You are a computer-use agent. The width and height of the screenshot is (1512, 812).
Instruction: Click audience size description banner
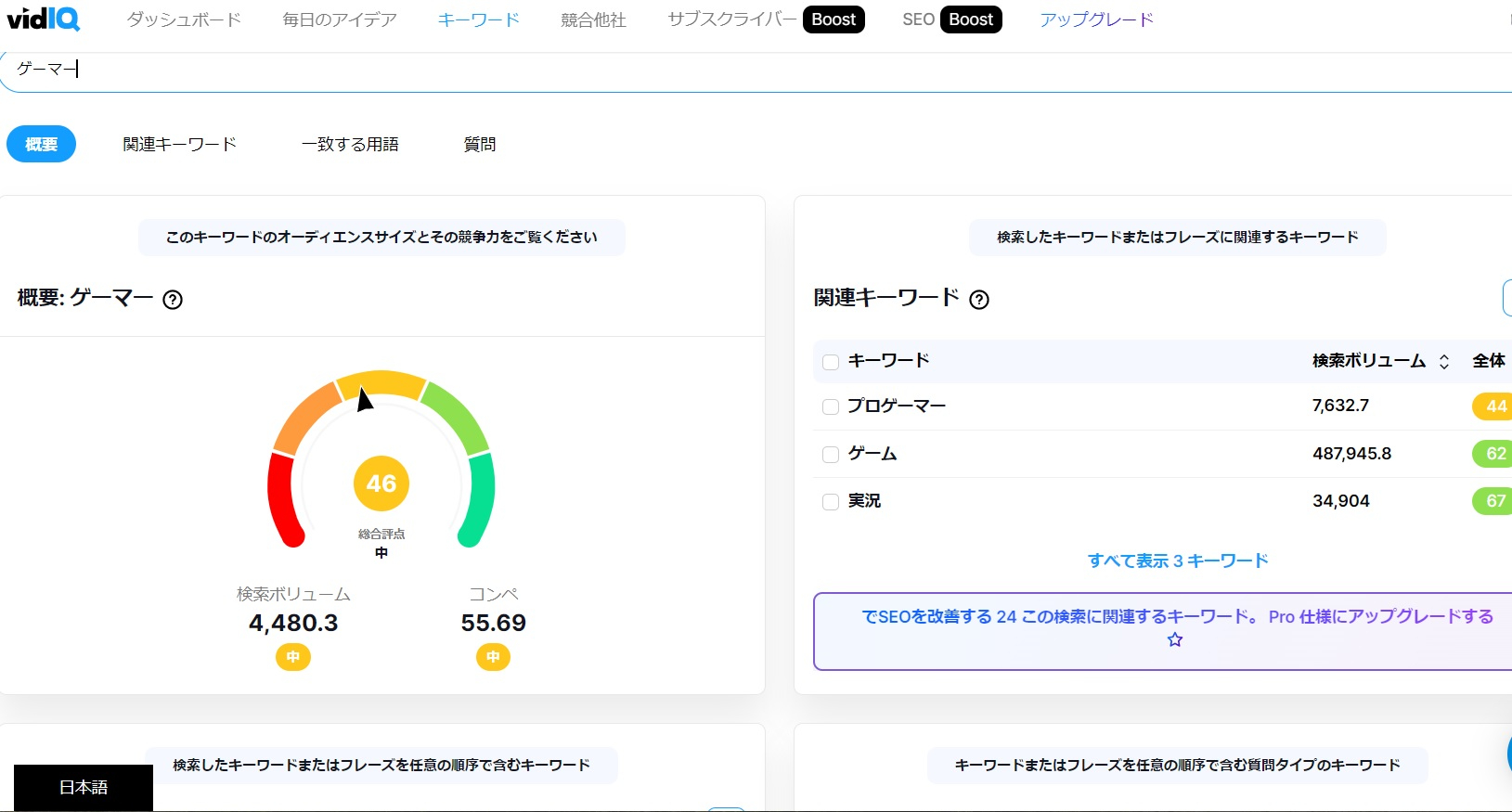click(x=381, y=238)
